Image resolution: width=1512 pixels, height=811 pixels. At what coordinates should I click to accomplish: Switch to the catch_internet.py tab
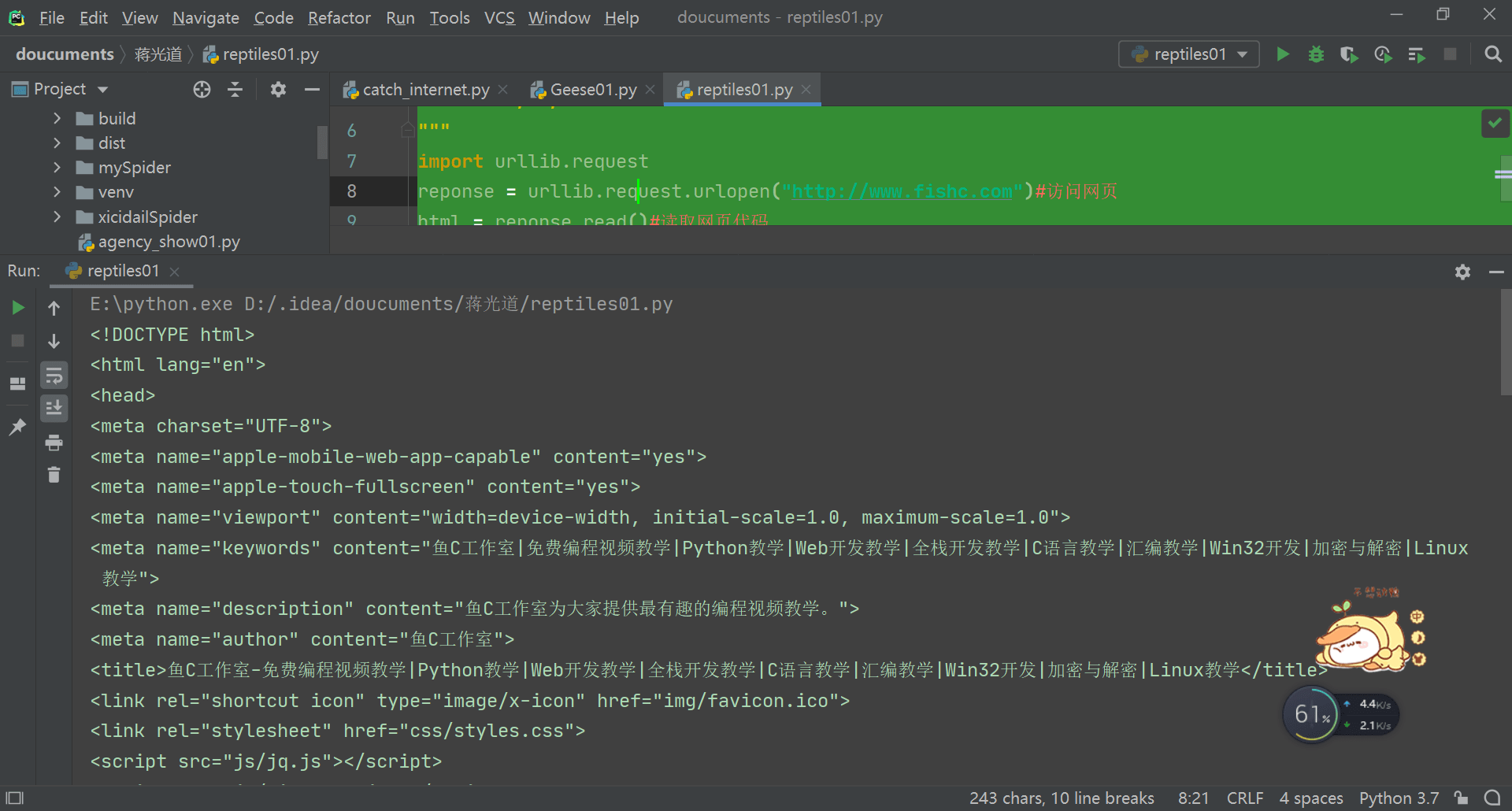[425, 90]
